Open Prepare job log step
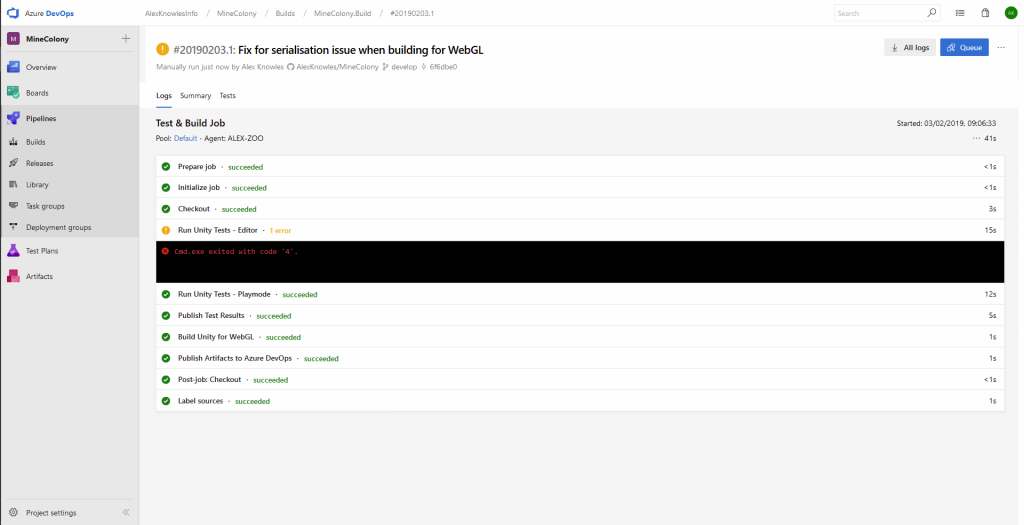The image size is (1024, 525). point(580,167)
